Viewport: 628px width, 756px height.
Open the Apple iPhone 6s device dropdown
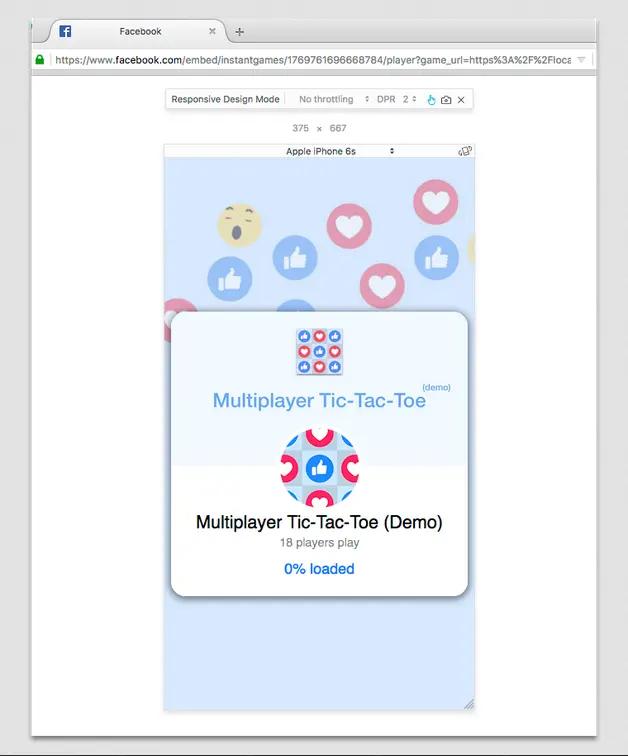pyautogui.click(x=339, y=151)
